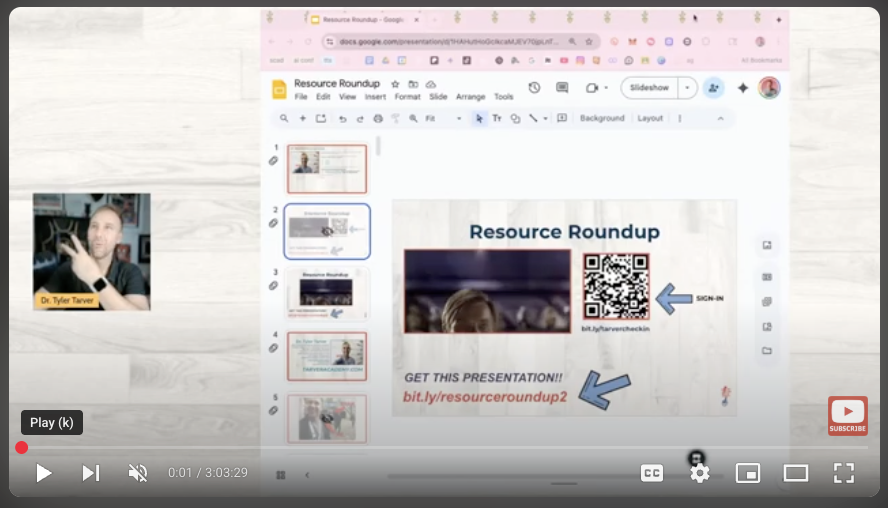
Task: Open the Slide menu
Action: coord(438,97)
